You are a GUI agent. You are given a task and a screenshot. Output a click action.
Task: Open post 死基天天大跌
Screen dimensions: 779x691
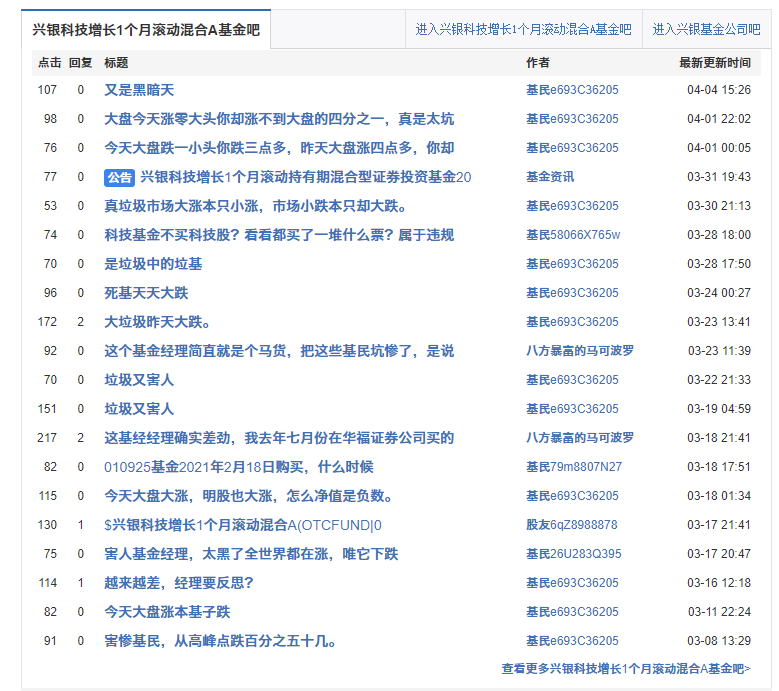(x=146, y=293)
